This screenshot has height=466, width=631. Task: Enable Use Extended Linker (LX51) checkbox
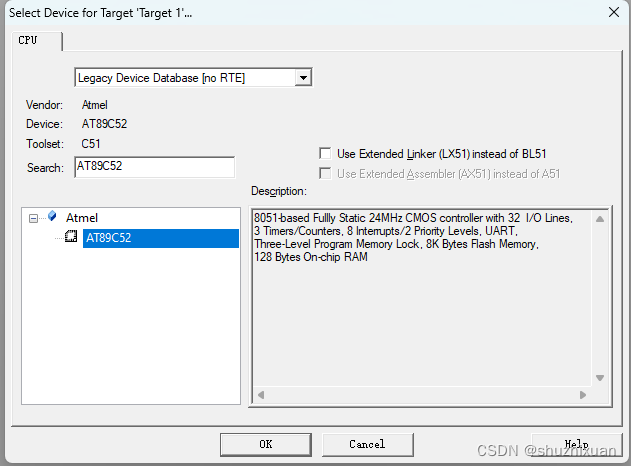tap(325, 153)
